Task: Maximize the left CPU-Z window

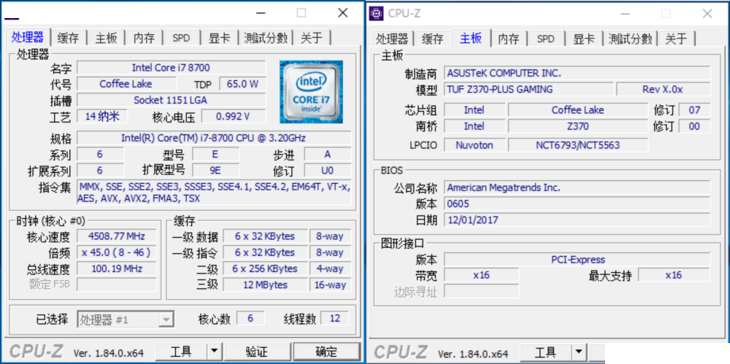Action: 302,13
